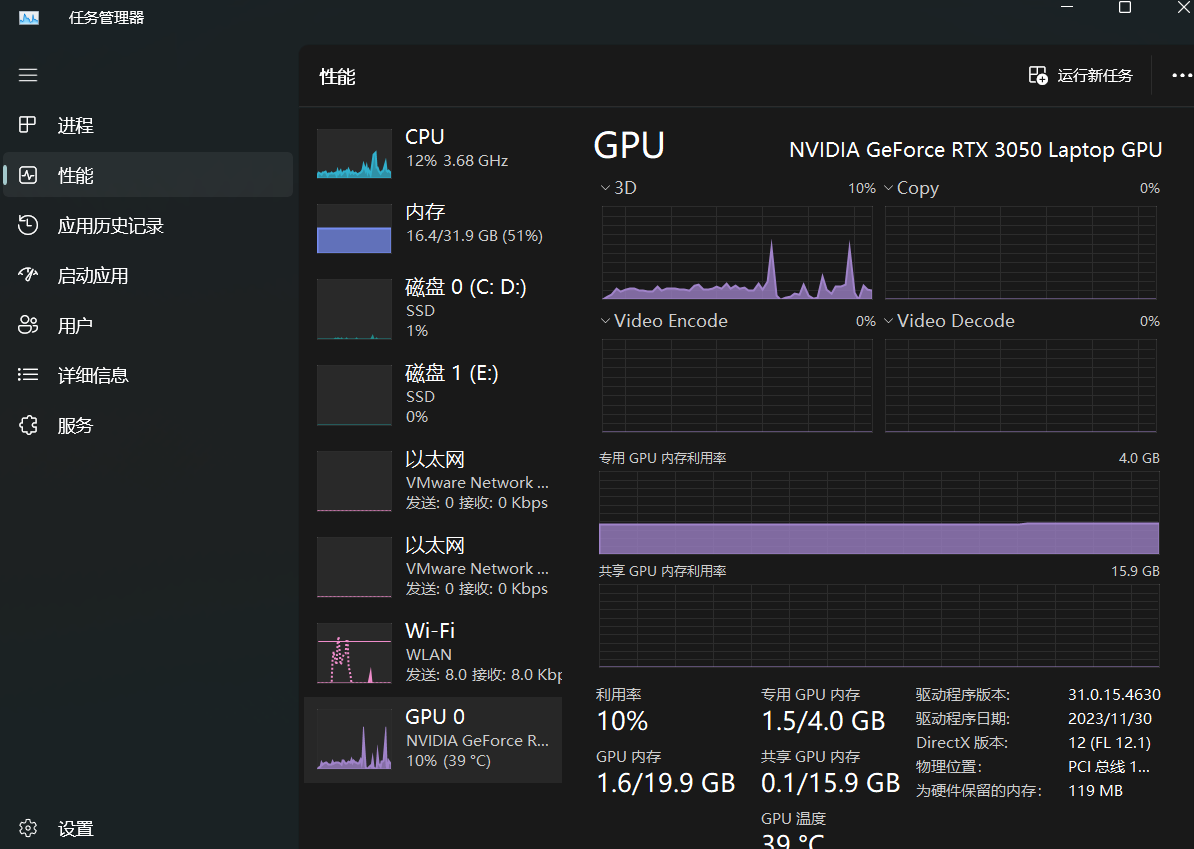Open the three-dot more options menu
Image resolution: width=1194 pixels, height=849 pixels.
click(1181, 75)
